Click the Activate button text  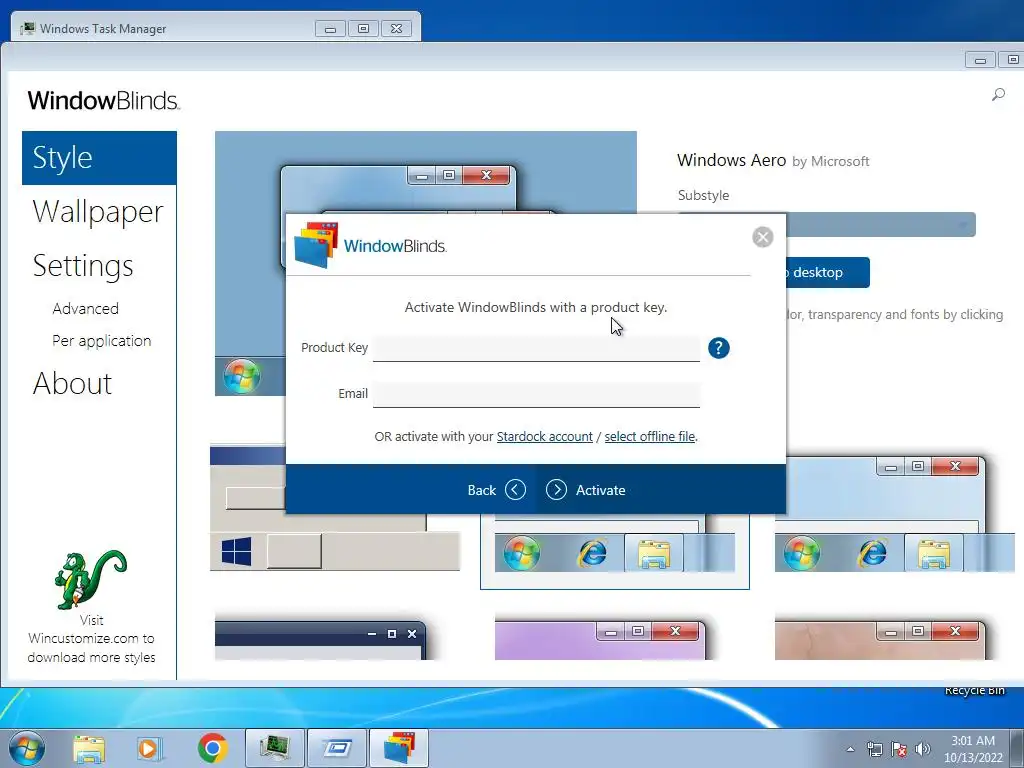point(600,490)
